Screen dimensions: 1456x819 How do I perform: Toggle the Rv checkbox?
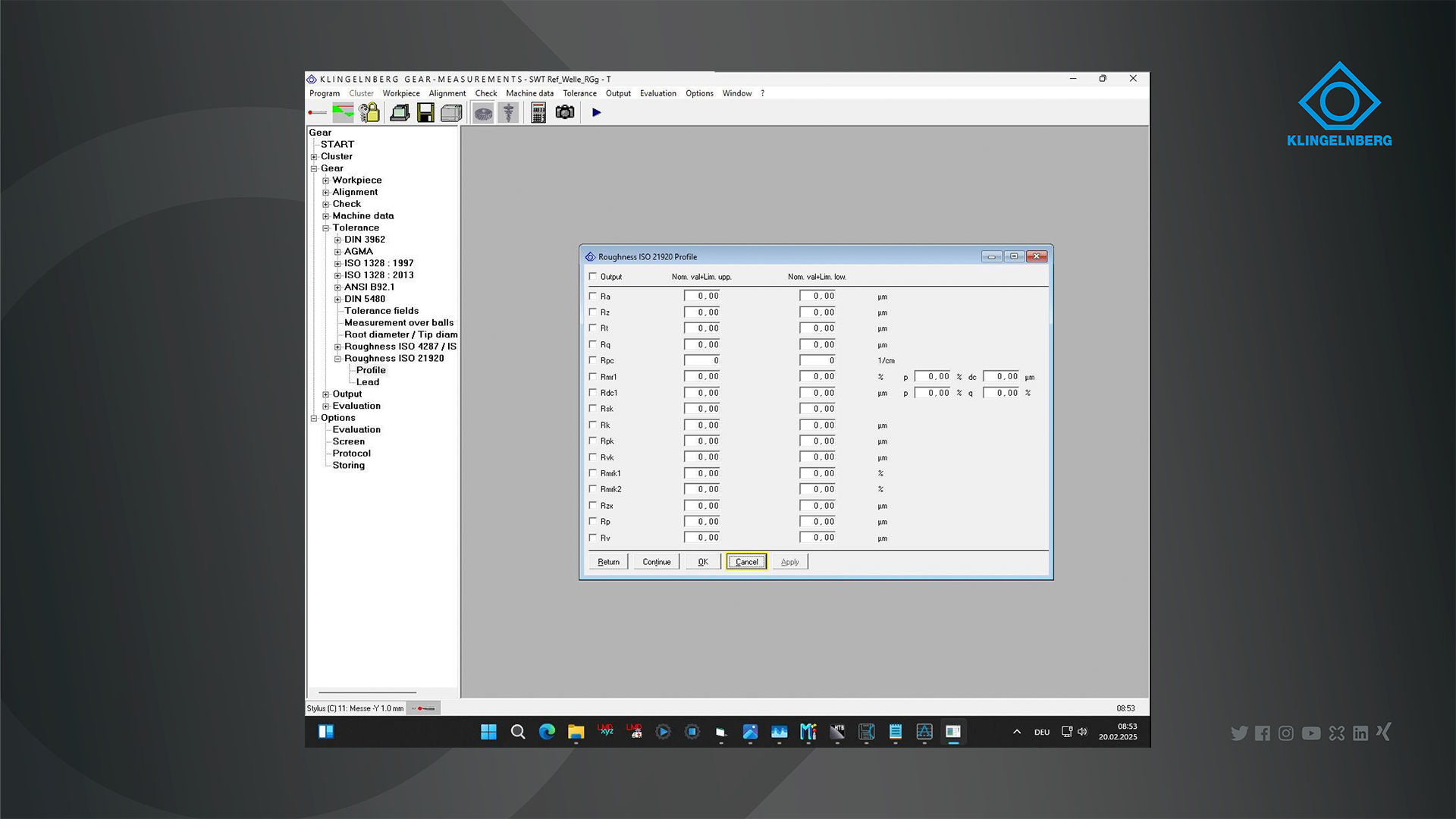(593, 538)
